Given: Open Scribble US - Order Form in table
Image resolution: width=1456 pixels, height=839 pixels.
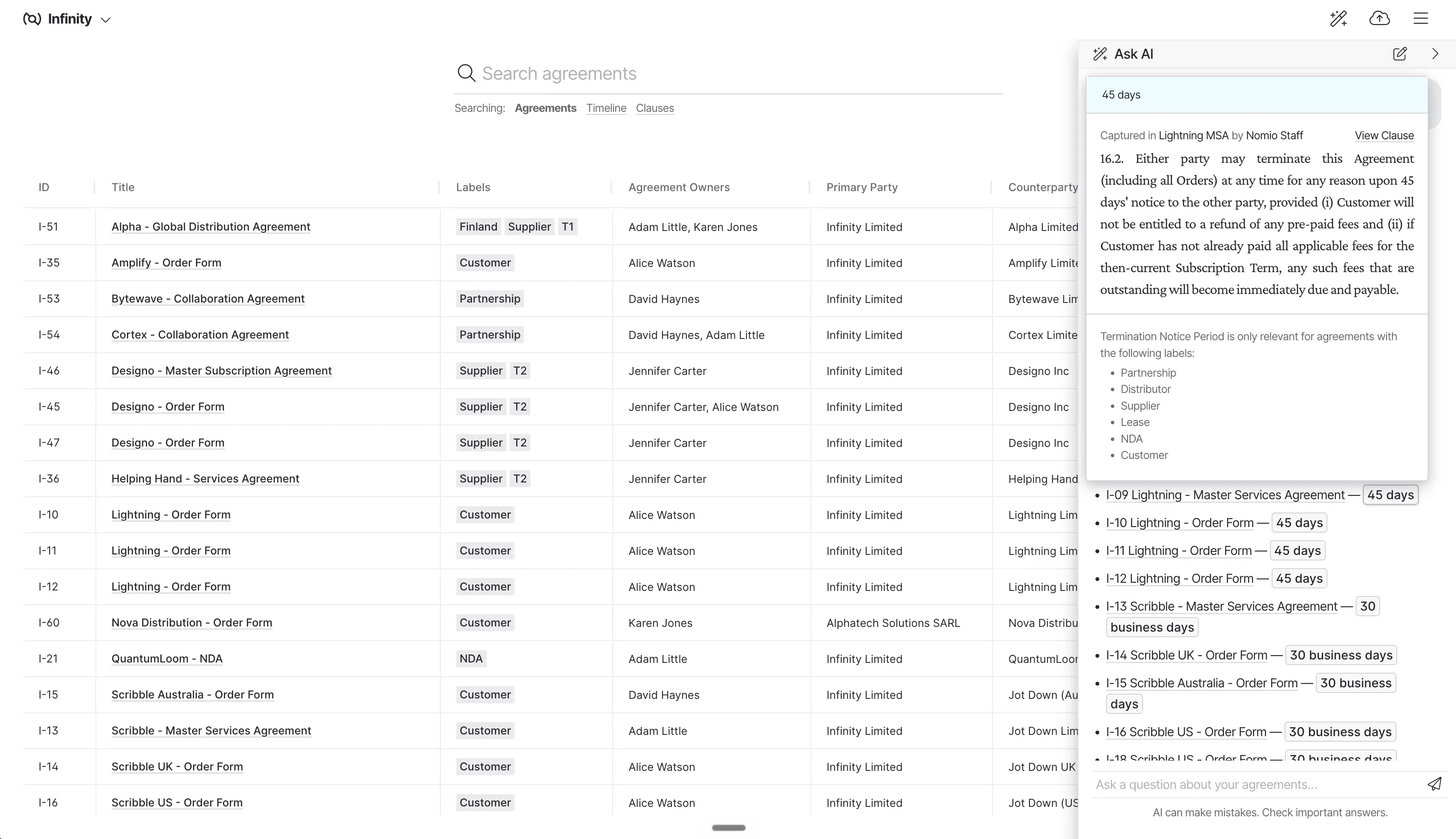Looking at the screenshot, I should [176, 803].
